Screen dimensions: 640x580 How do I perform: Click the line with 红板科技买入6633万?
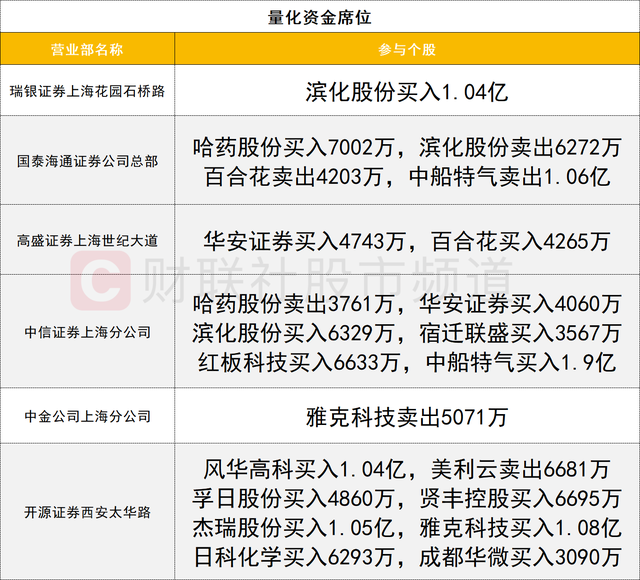[407, 362]
